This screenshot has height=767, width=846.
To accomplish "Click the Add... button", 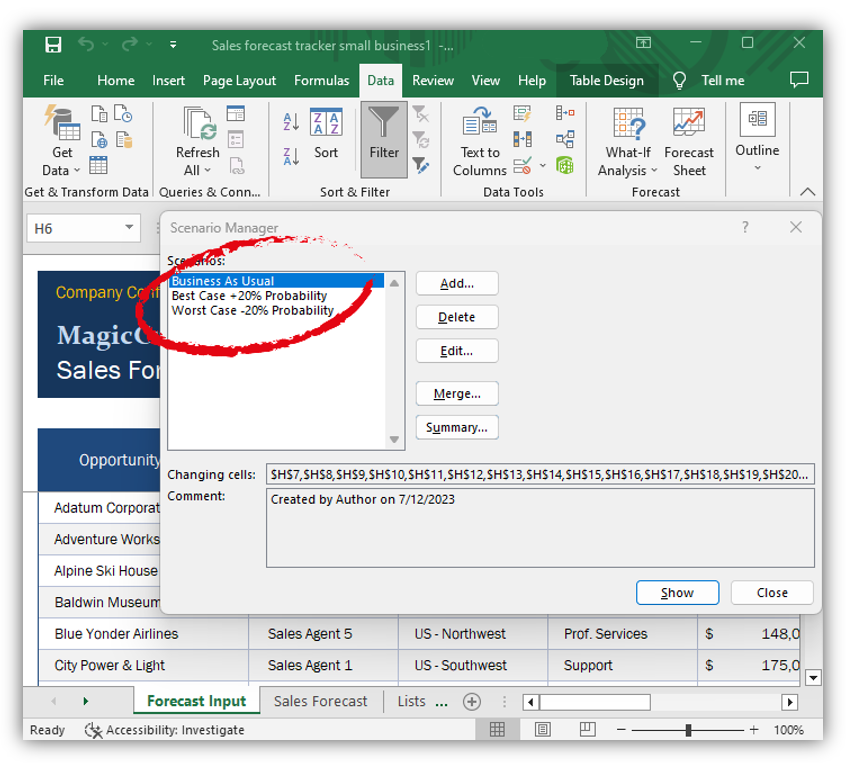I will click(457, 284).
